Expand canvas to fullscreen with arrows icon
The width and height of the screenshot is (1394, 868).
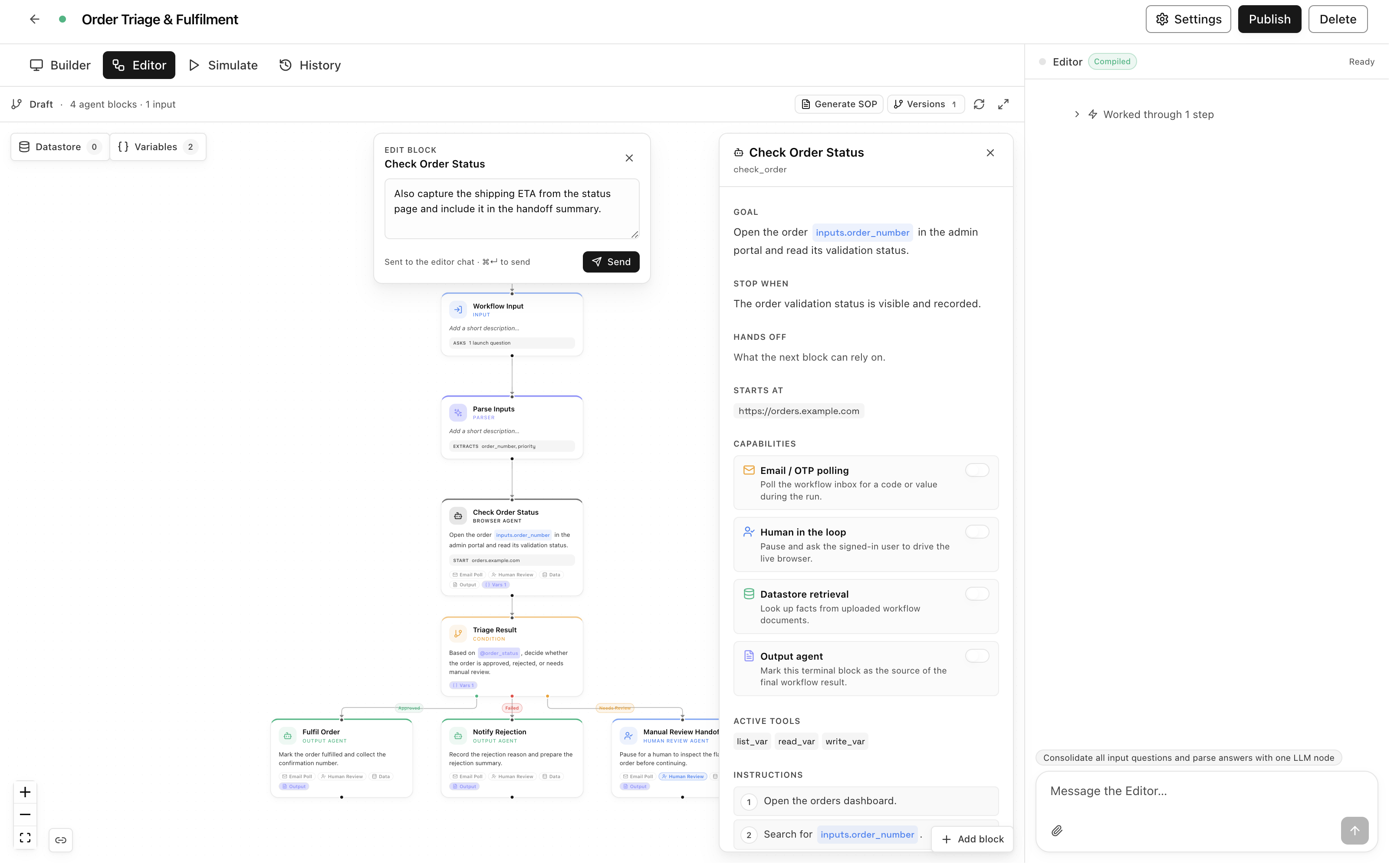tap(1006, 105)
